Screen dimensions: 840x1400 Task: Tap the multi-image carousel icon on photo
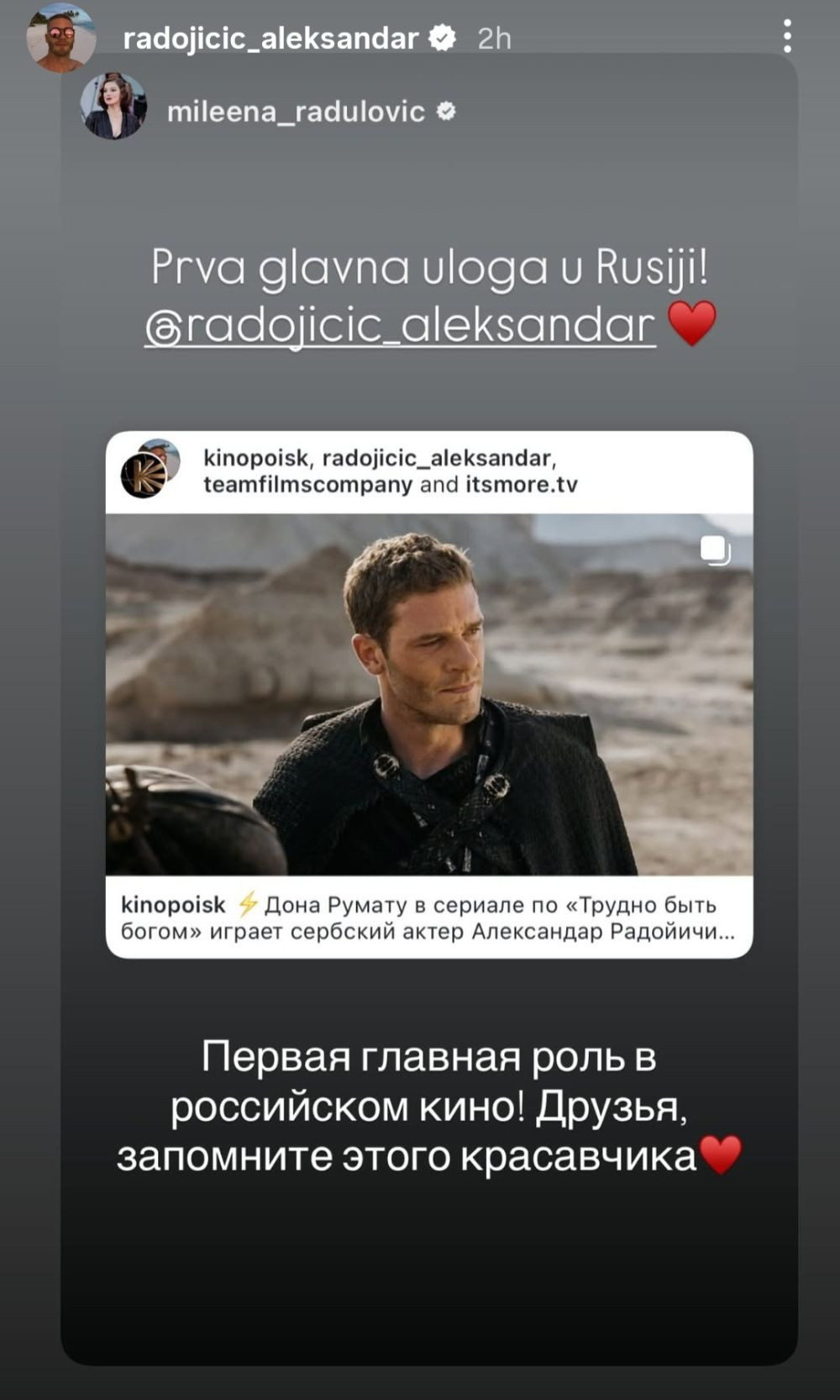coord(715,550)
